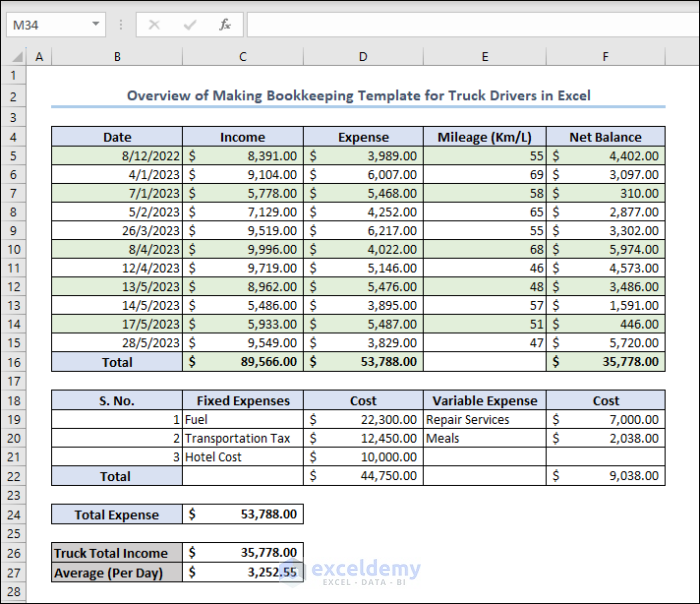The image size is (700, 604).
Task: Click the Variable Expense header cell
Action: [x=485, y=400]
